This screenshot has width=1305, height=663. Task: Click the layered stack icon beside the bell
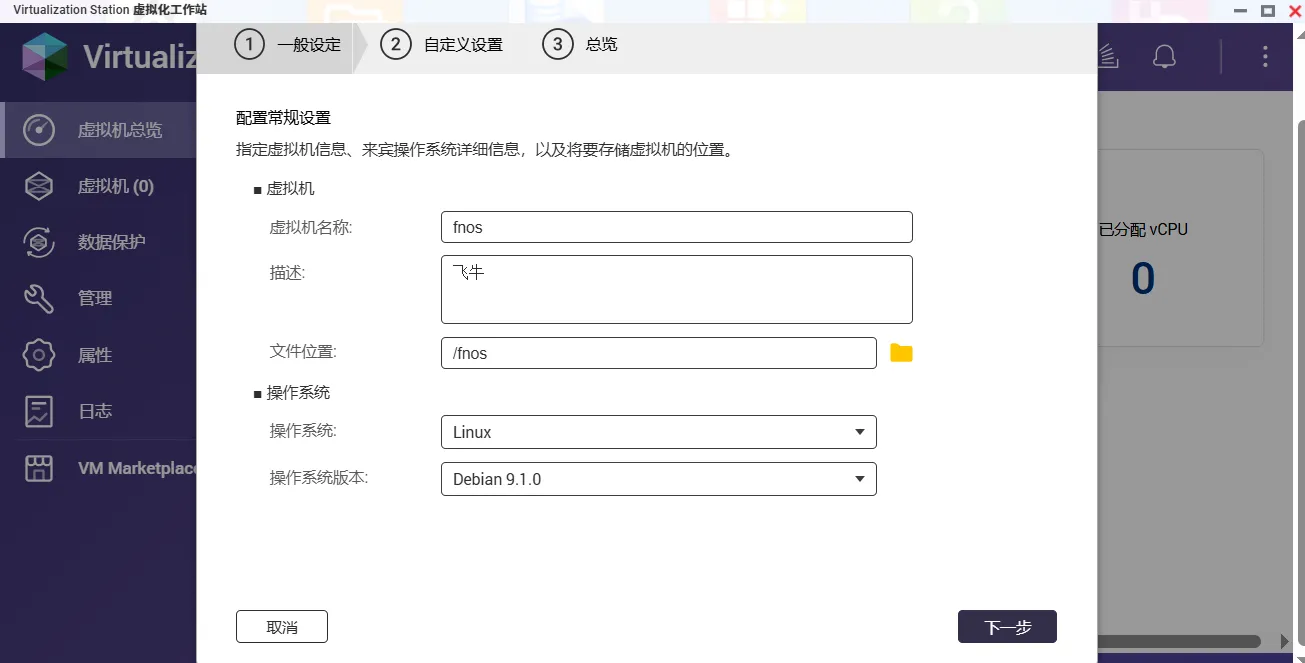point(1109,56)
